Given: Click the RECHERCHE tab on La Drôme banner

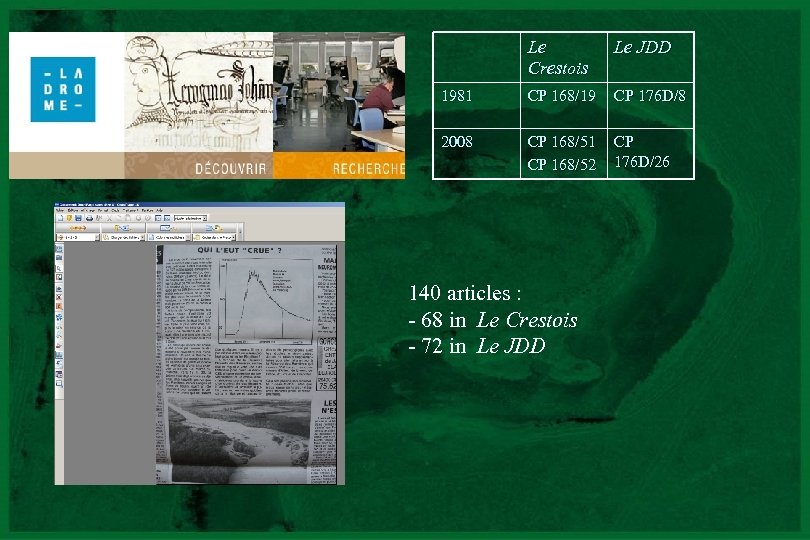Looking at the screenshot, I should 368,168.
